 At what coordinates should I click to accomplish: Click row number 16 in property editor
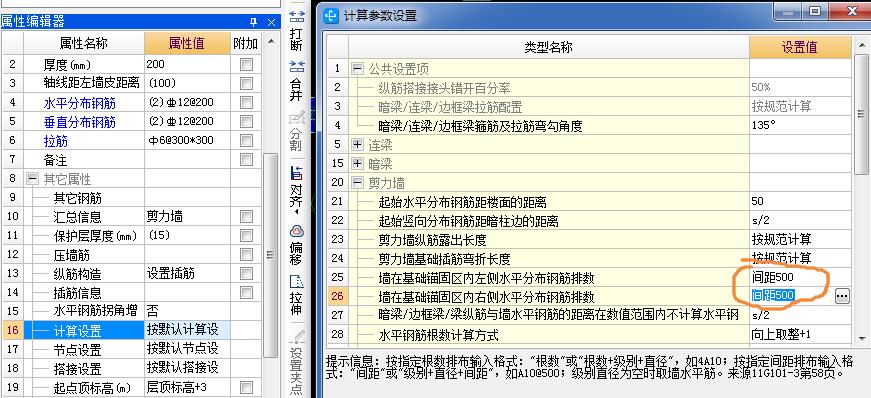pyautogui.click(x=13, y=330)
